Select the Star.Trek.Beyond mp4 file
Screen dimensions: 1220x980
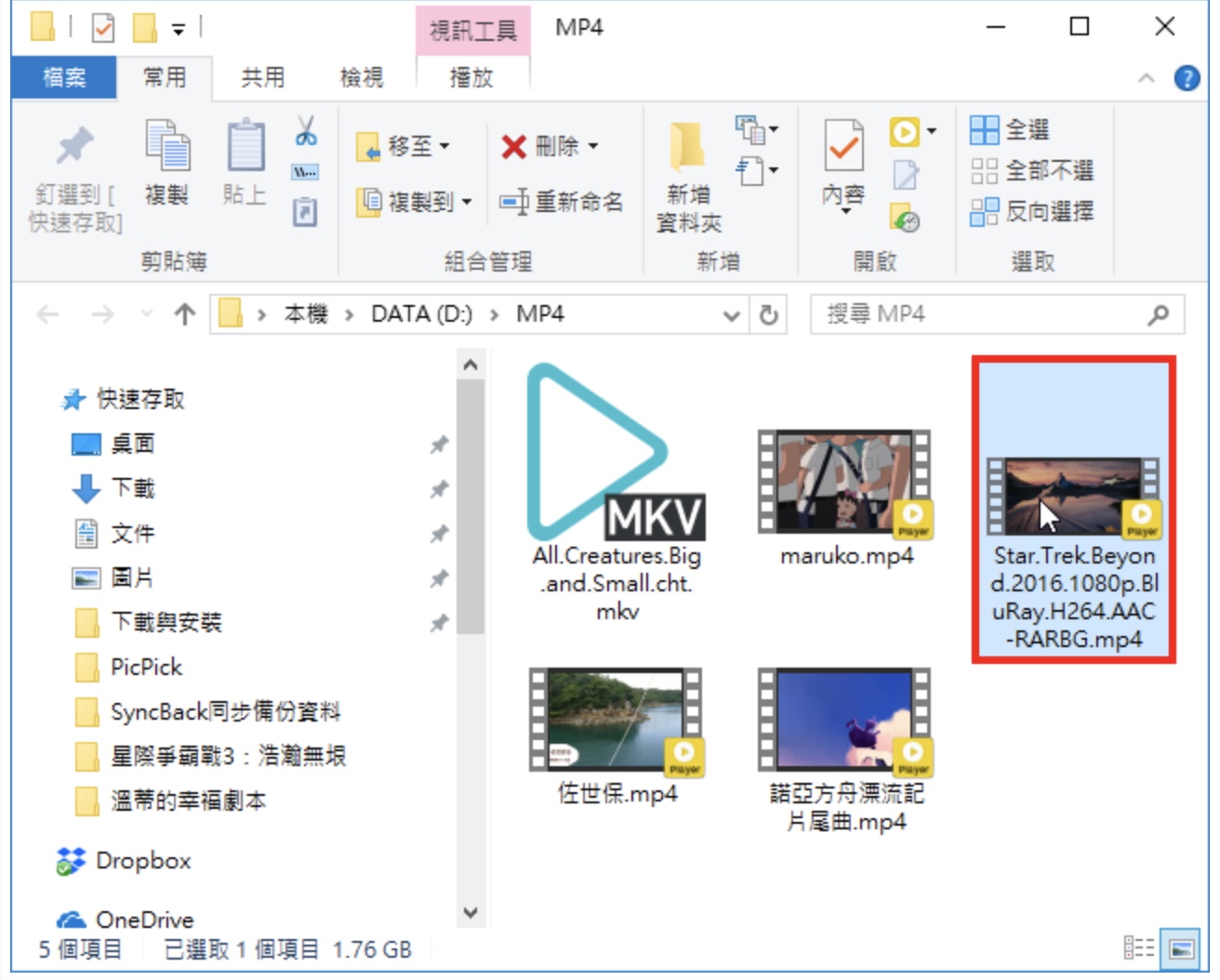(x=1074, y=510)
